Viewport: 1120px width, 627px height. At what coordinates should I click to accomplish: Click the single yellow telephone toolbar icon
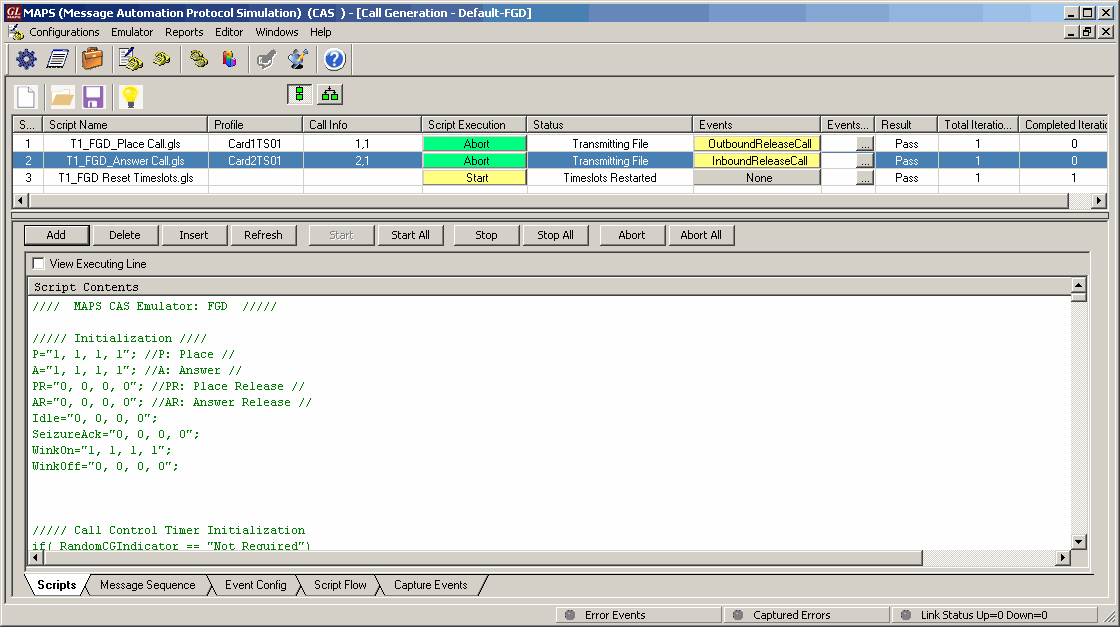click(162, 59)
